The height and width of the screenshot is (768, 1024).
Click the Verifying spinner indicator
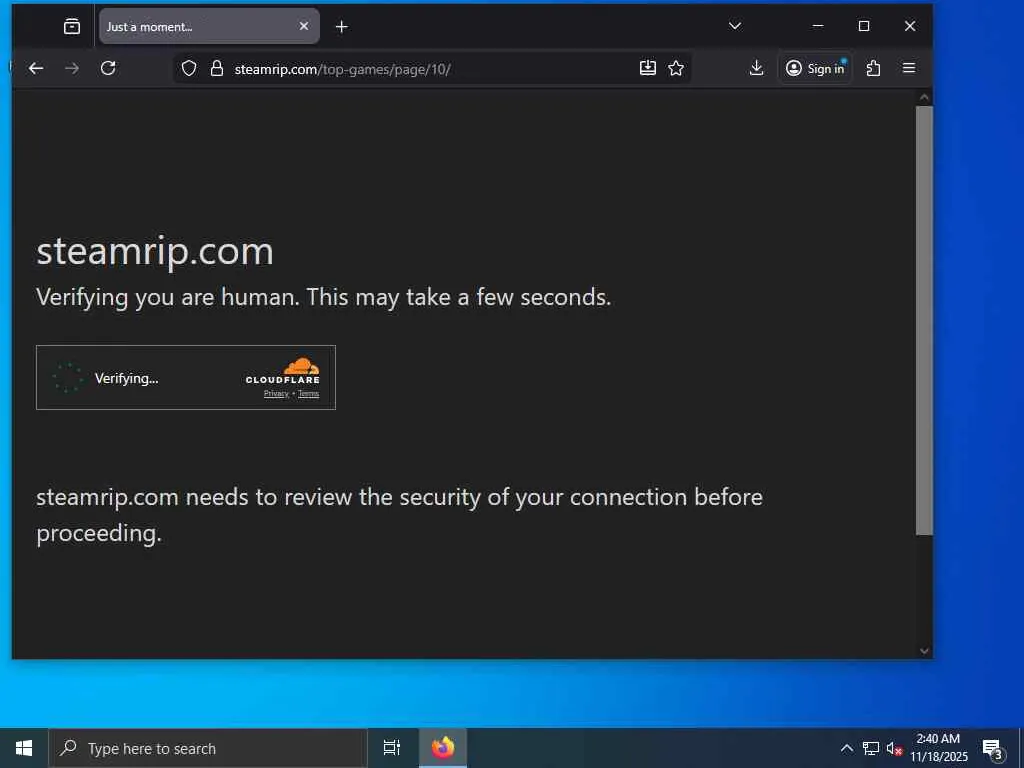(x=68, y=378)
